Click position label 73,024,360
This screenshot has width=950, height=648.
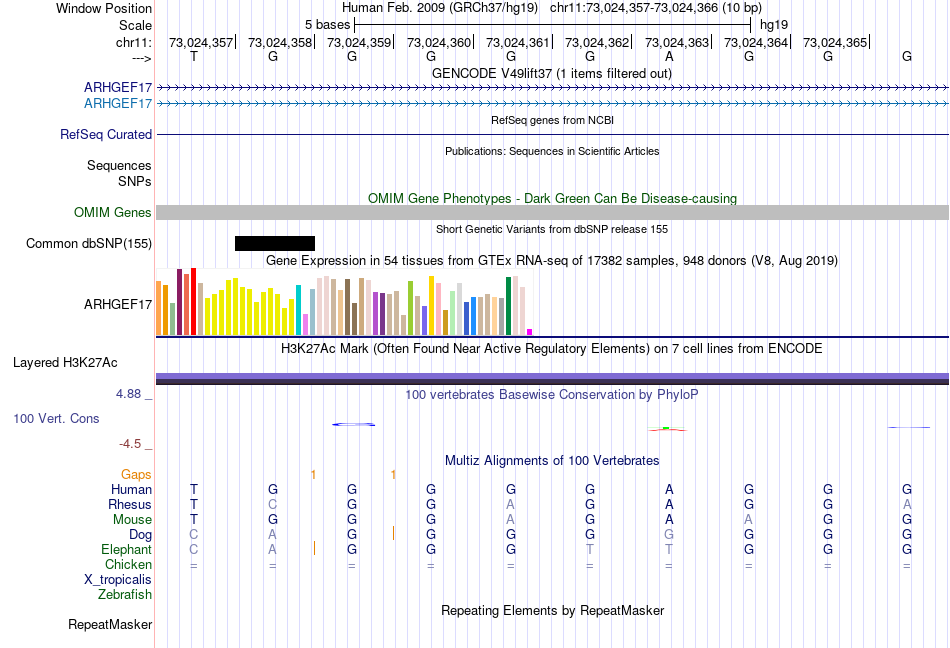pos(439,42)
